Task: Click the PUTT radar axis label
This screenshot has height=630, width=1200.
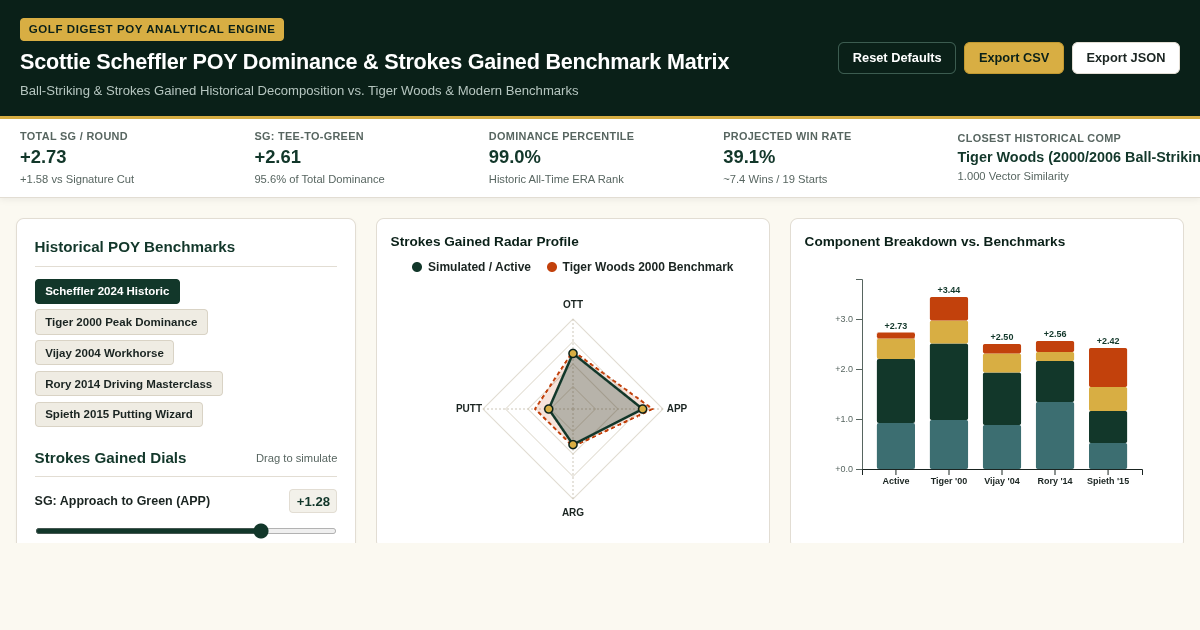Action: click(469, 409)
